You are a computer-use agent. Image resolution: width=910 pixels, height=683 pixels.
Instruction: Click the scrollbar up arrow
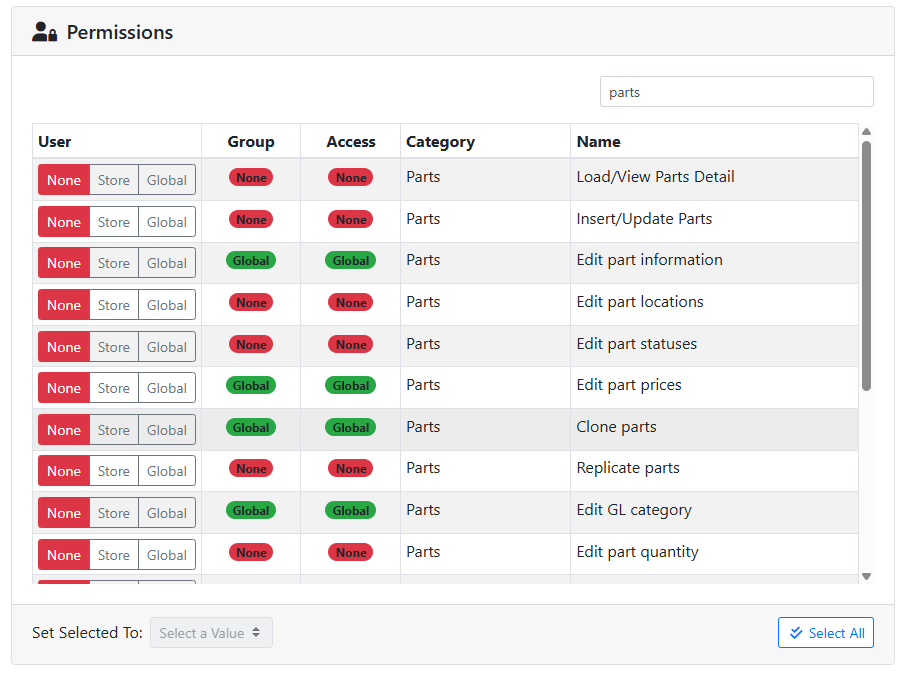click(x=866, y=132)
